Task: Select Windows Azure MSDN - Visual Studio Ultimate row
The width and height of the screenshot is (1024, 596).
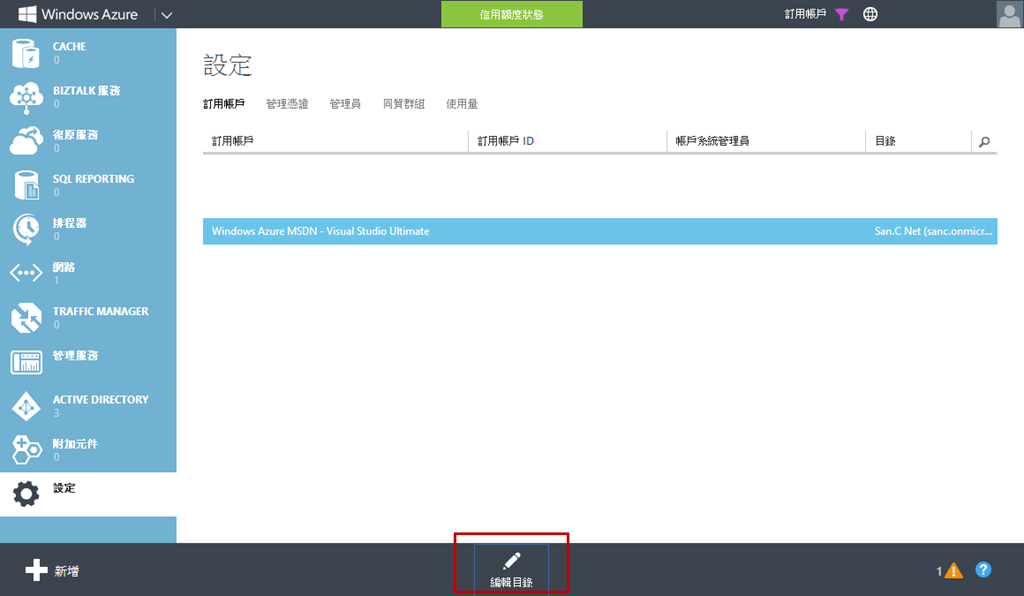Action: [x=600, y=231]
